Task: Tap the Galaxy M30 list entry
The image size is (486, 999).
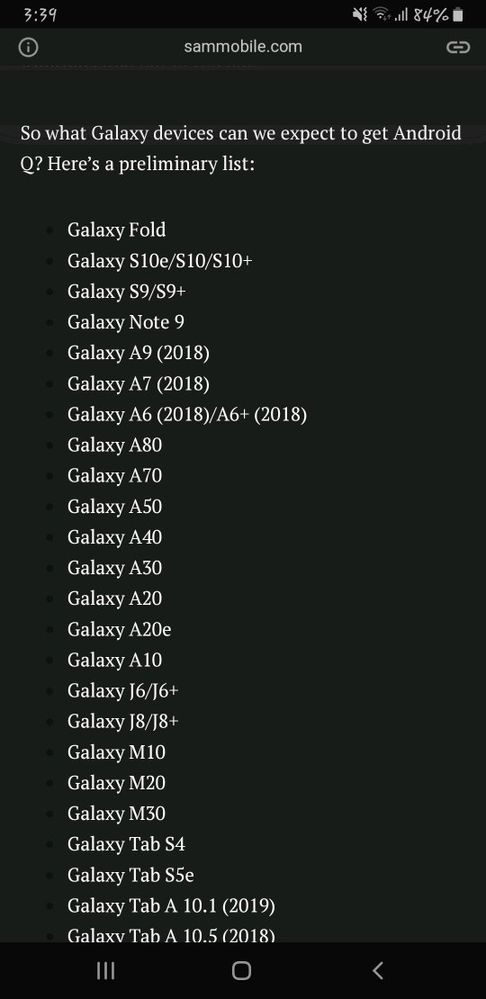Action: [117, 814]
